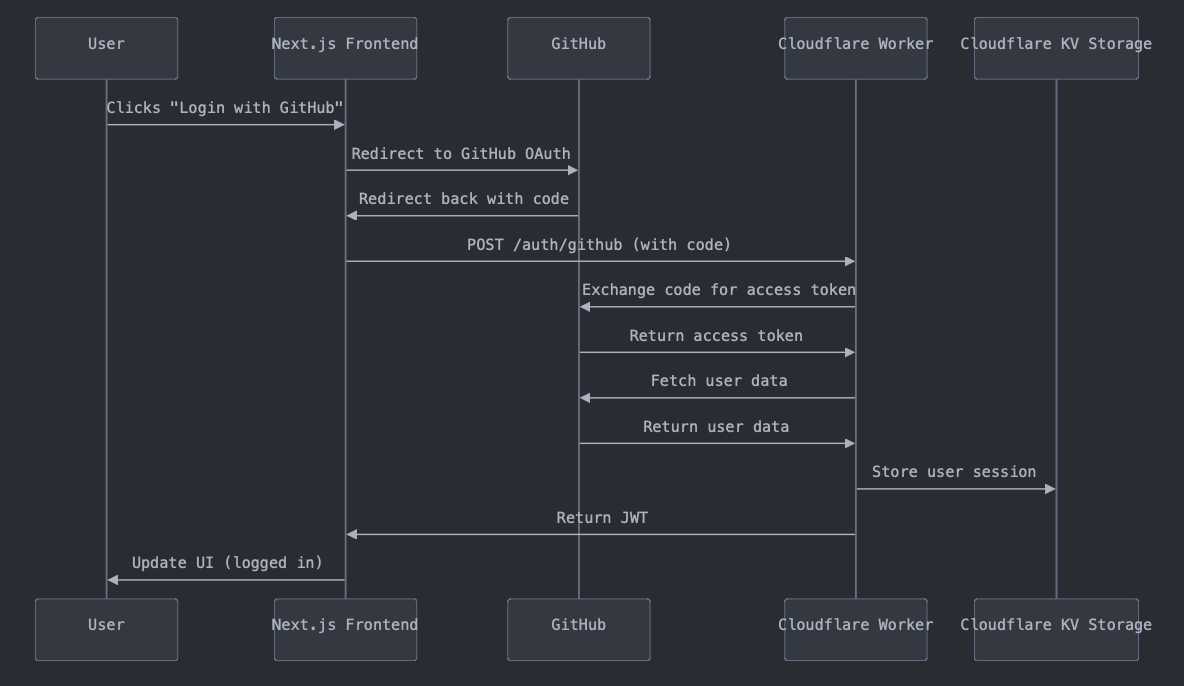
Task: Select the 'Return access token' message
Action: coord(716,336)
